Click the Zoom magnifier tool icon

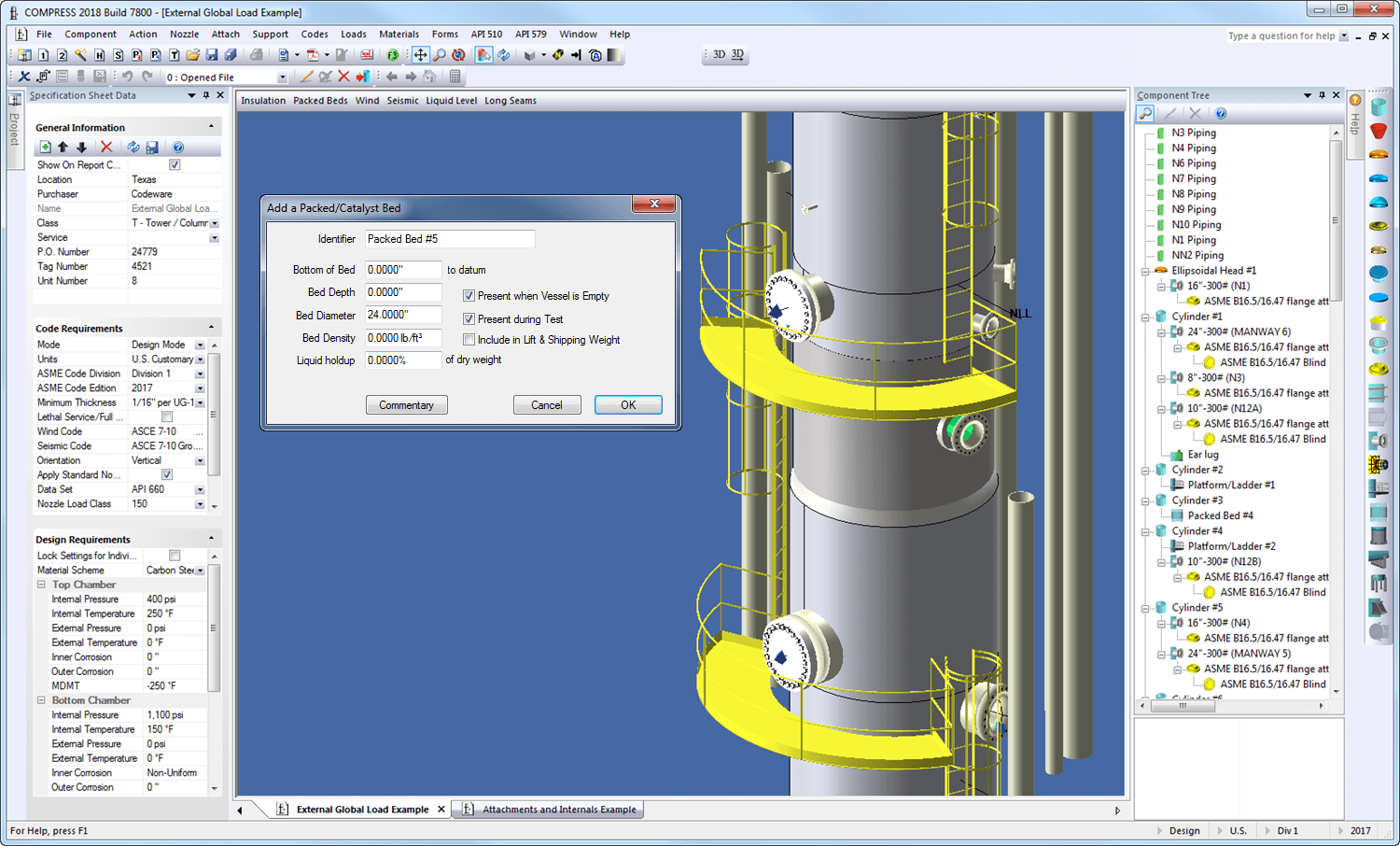440,55
